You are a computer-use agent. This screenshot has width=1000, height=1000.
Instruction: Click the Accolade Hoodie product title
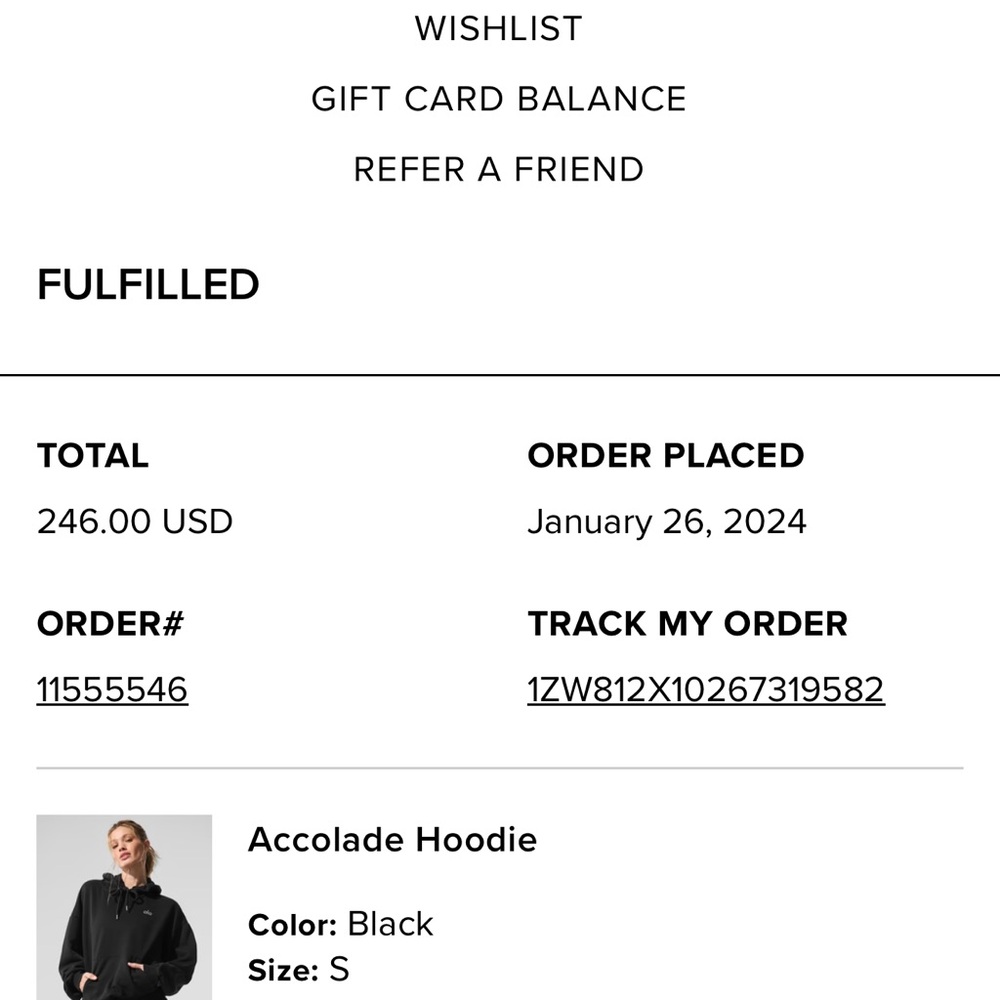[x=392, y=839]
